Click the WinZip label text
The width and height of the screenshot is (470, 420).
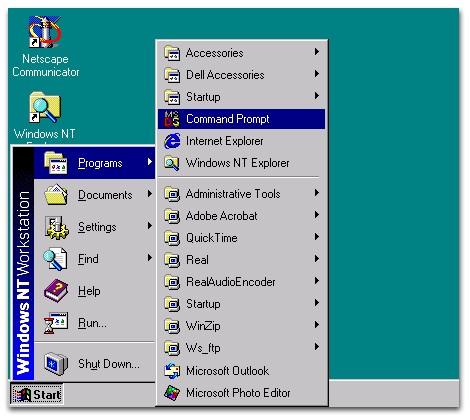(203, 326)
